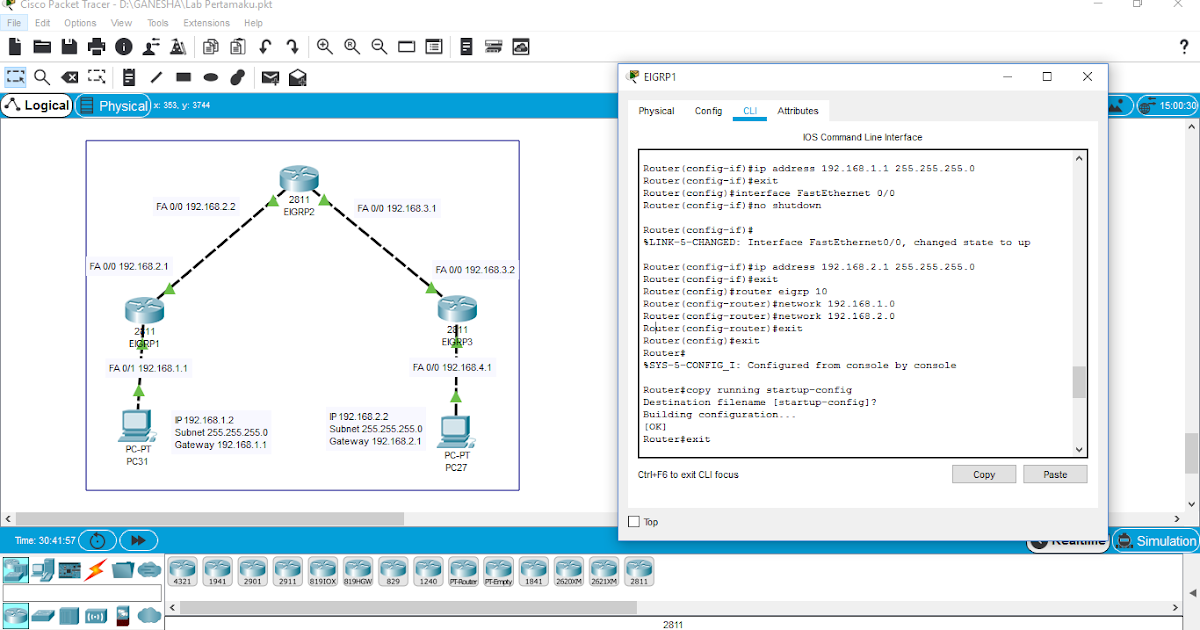The width and height of the screenshot is (1200, 630).
Task: Select the 2811 router model in device list
Action: 639,570
